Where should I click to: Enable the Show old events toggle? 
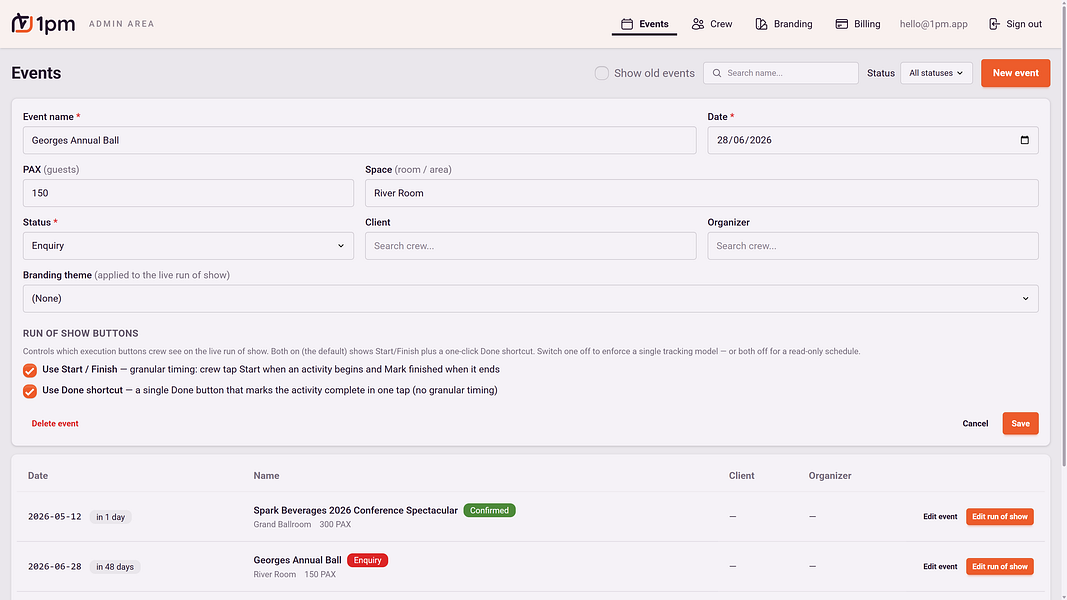coord(602,73)
